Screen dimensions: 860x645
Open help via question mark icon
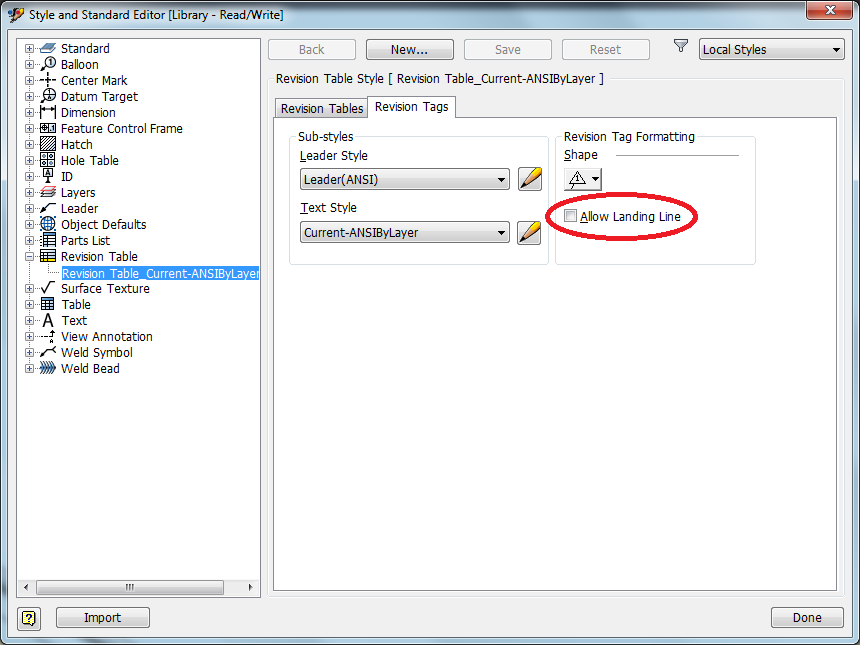(x=28, y=617)
